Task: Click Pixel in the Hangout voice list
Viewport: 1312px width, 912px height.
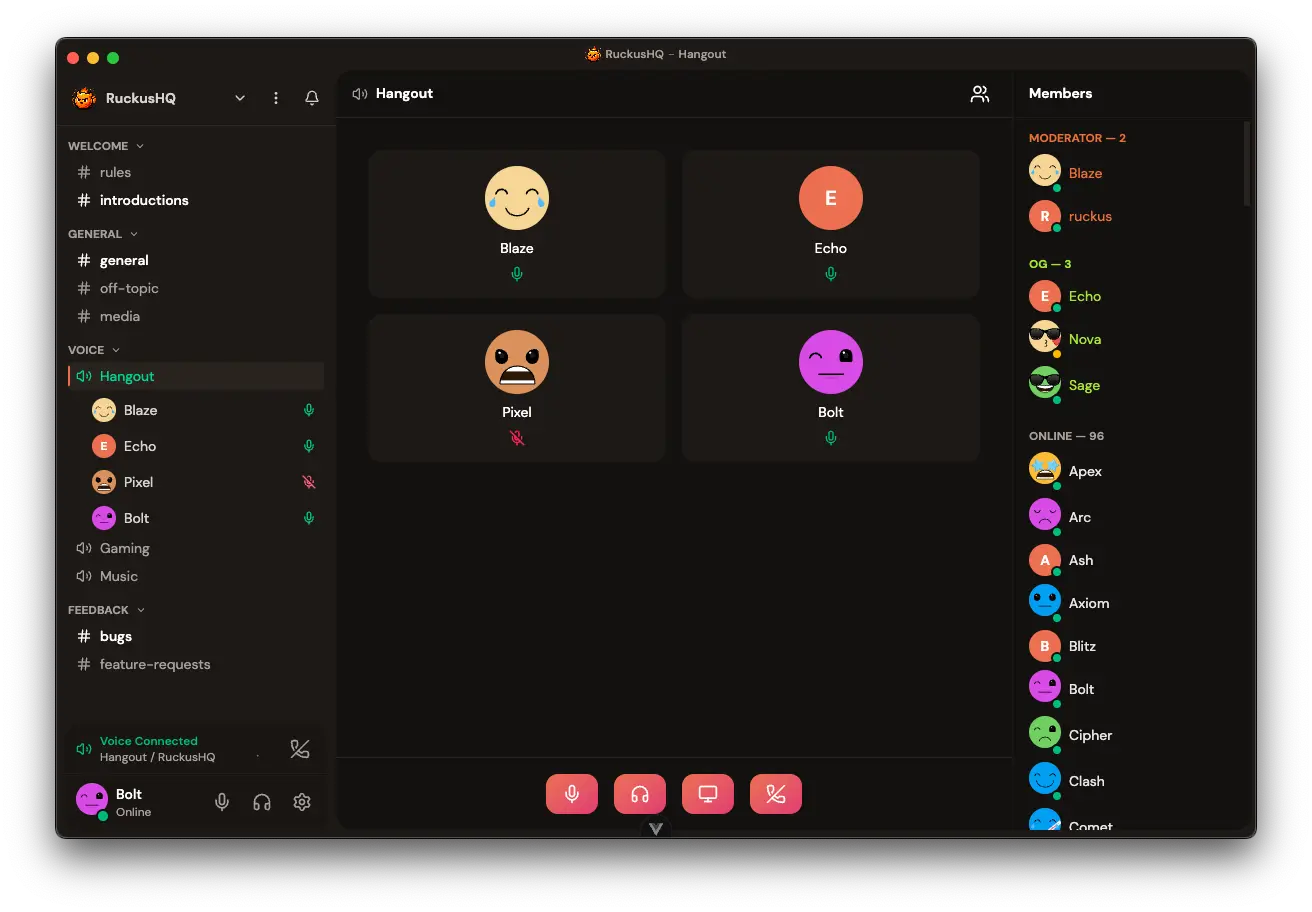Action: pos(204,482)
